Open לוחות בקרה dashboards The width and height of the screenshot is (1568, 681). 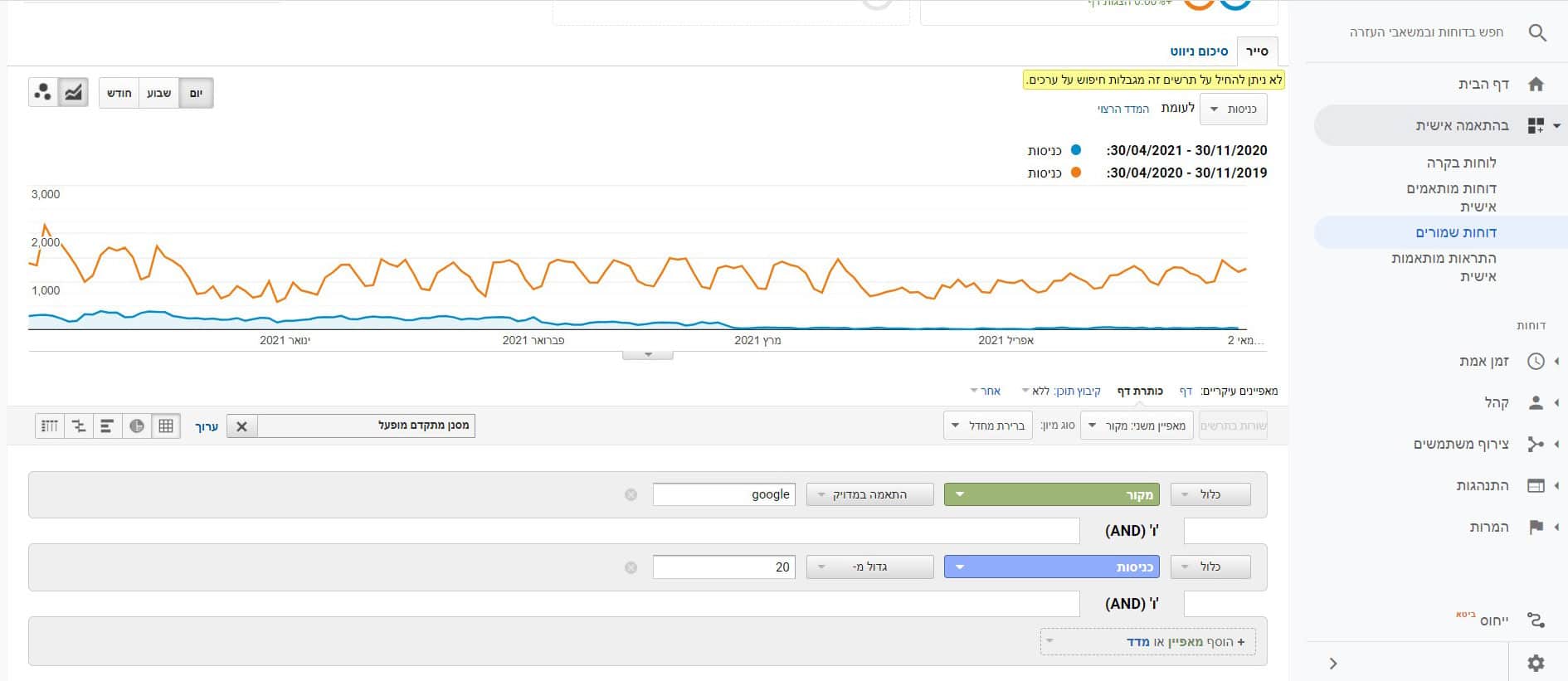1461,163
